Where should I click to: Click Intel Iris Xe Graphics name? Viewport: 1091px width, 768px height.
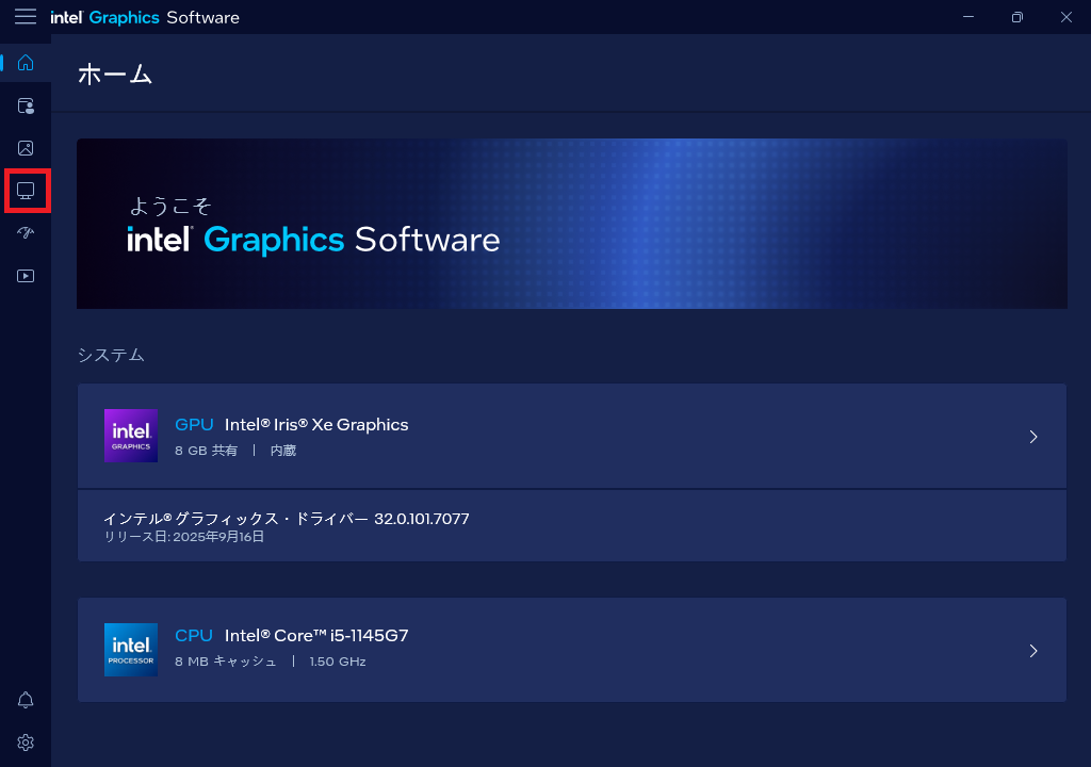pos(317,424)
